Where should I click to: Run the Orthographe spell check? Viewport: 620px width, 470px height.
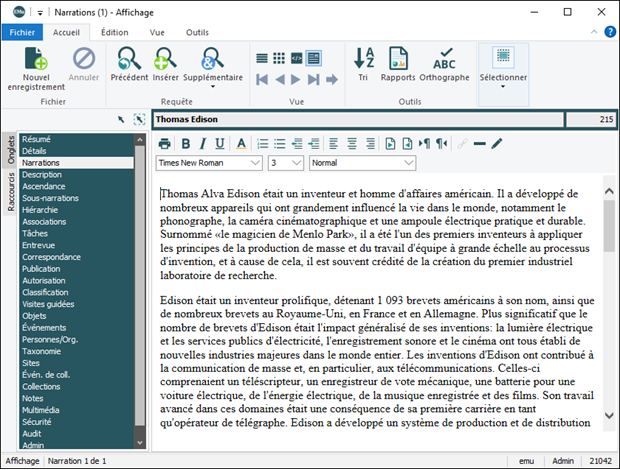[444, 59]
